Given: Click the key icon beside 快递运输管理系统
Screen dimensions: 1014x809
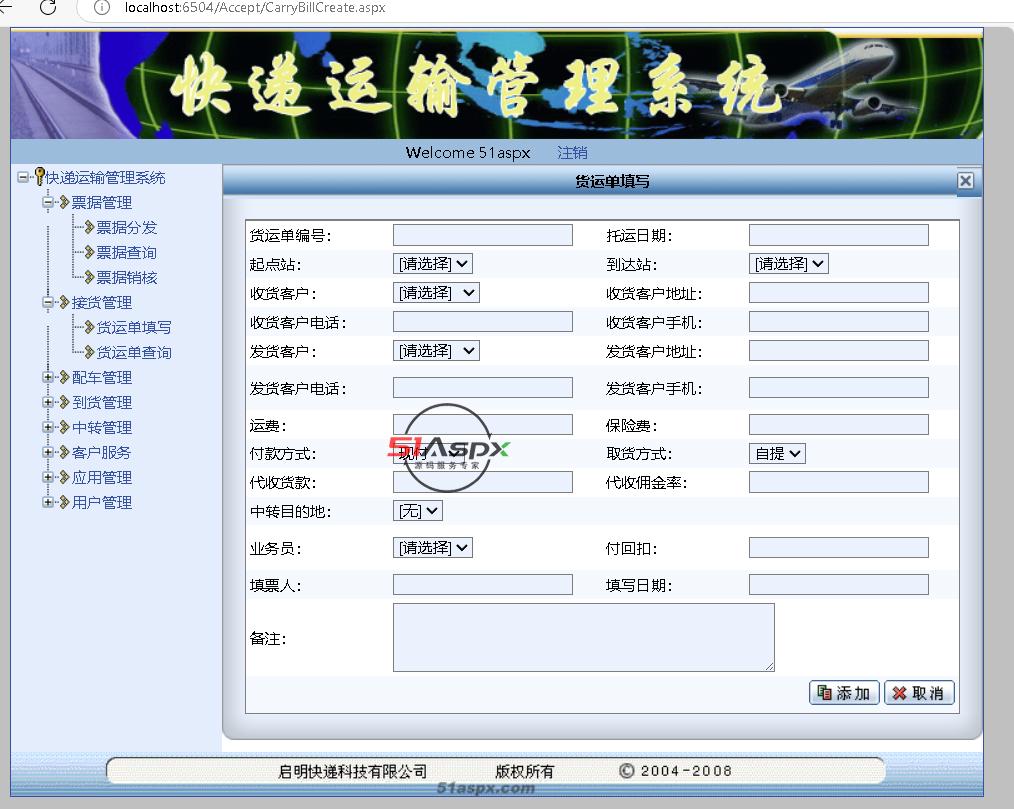Looking at the screenshot, I should tap(39, 176).
